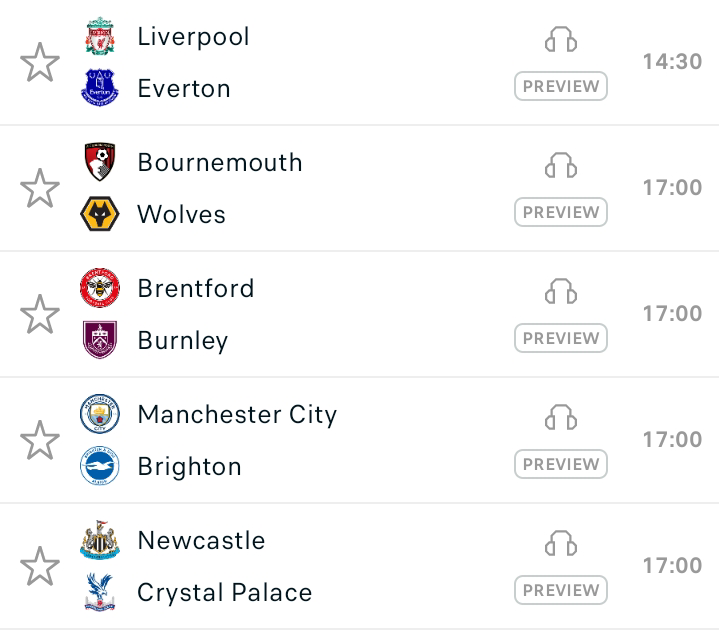Select the Manchester City team name

[x=238, y=415]
